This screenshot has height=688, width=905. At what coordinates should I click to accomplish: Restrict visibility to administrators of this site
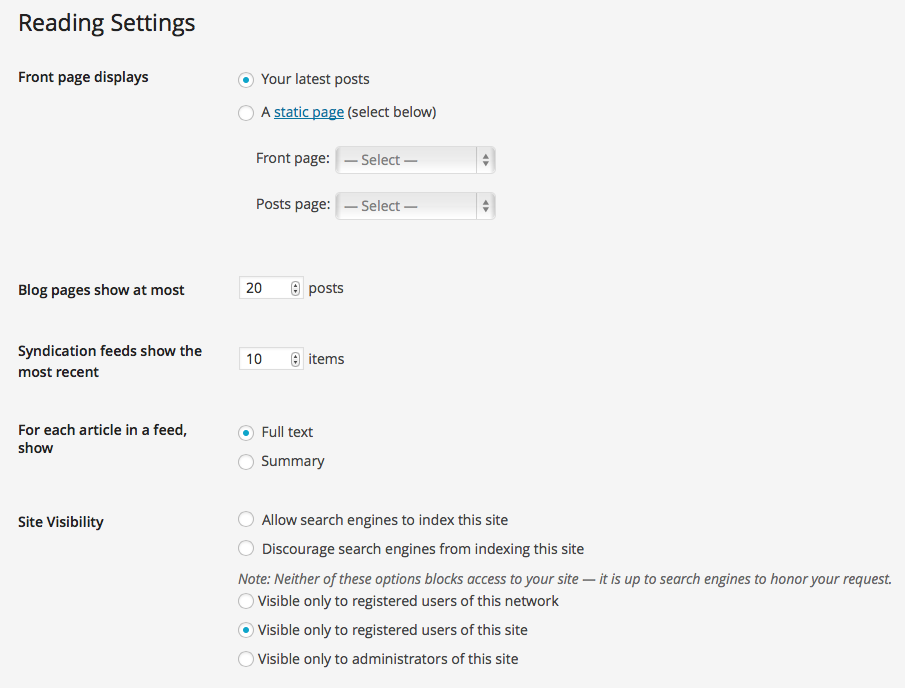(x=246, y=660)
